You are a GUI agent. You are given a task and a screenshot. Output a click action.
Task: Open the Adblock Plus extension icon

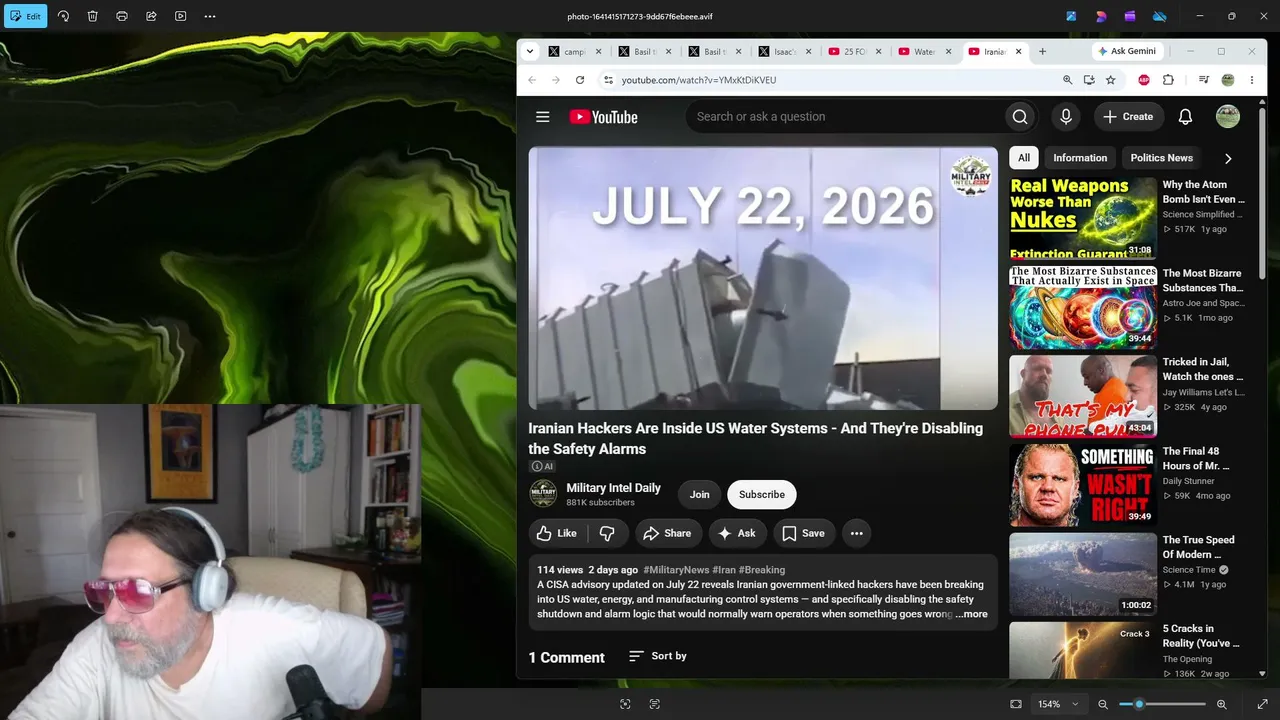(x=1144, y=80)
